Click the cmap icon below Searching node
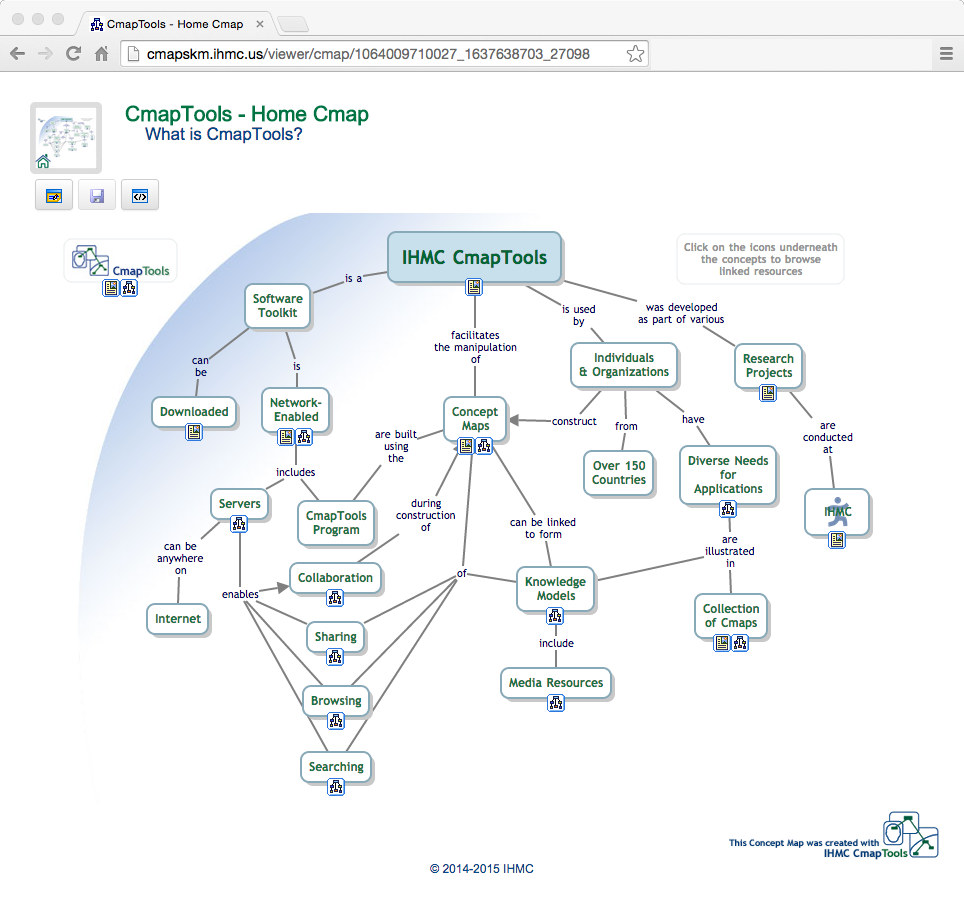This screenshot has height=905, width=964. [335, 787]
